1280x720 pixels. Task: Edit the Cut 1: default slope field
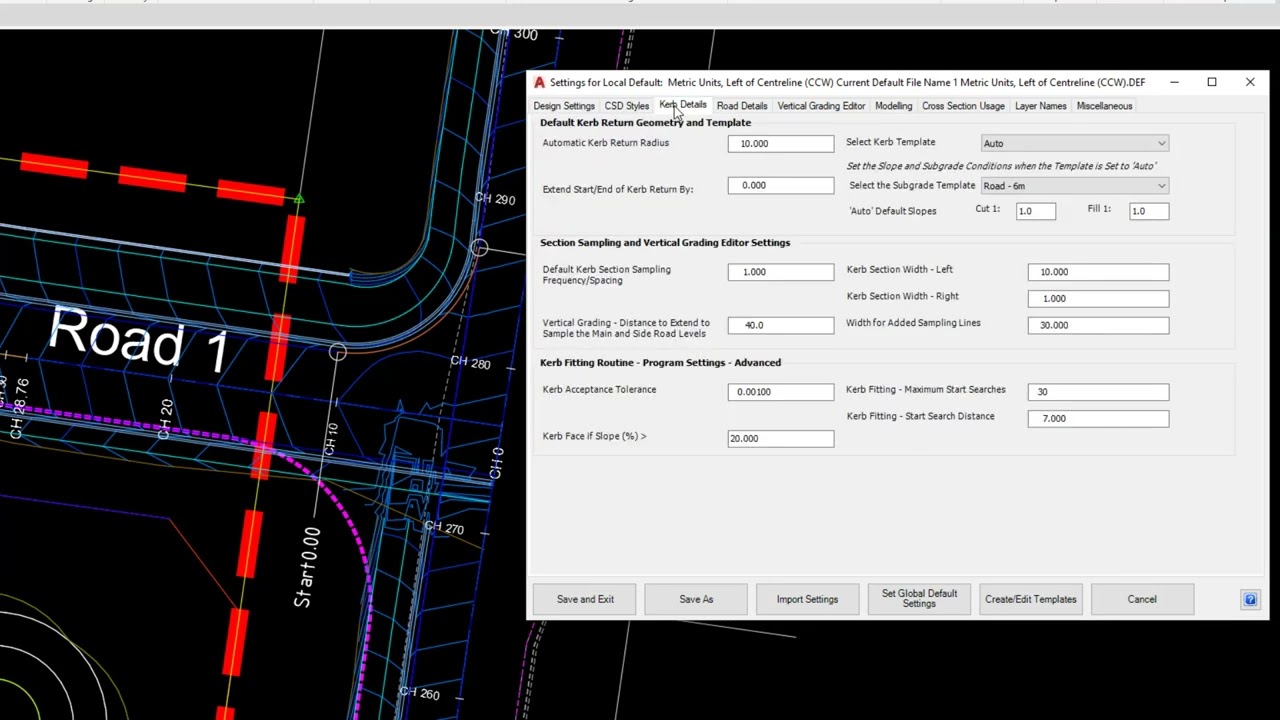1035,211
